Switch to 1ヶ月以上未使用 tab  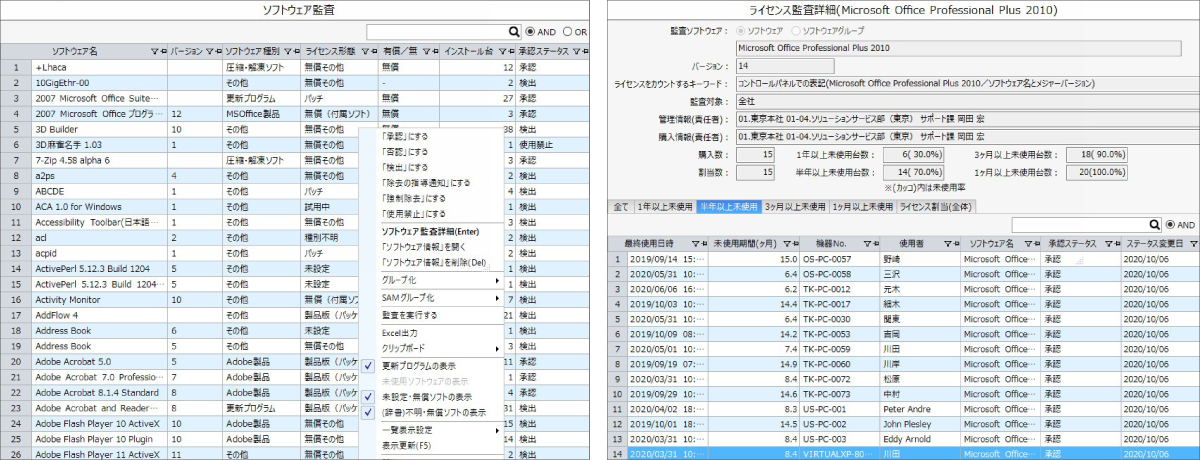click(862, 207)
